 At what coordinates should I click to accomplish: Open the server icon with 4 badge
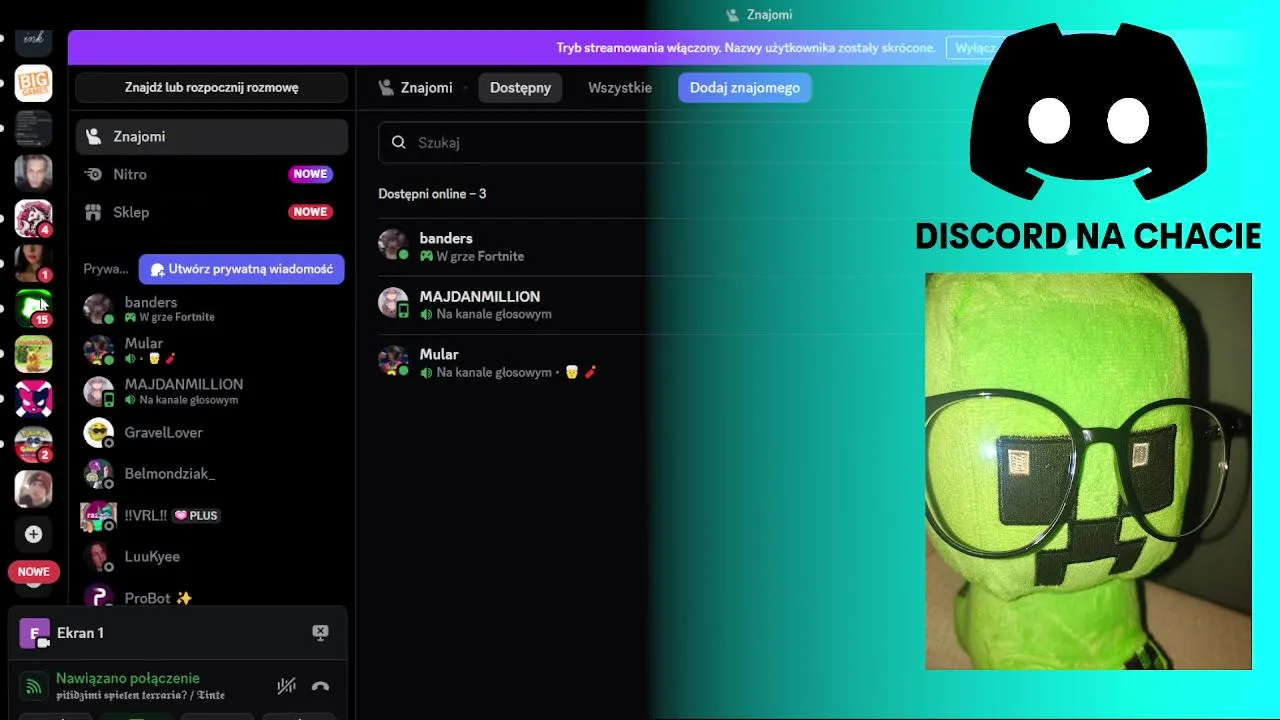click(x=33, y=219)
